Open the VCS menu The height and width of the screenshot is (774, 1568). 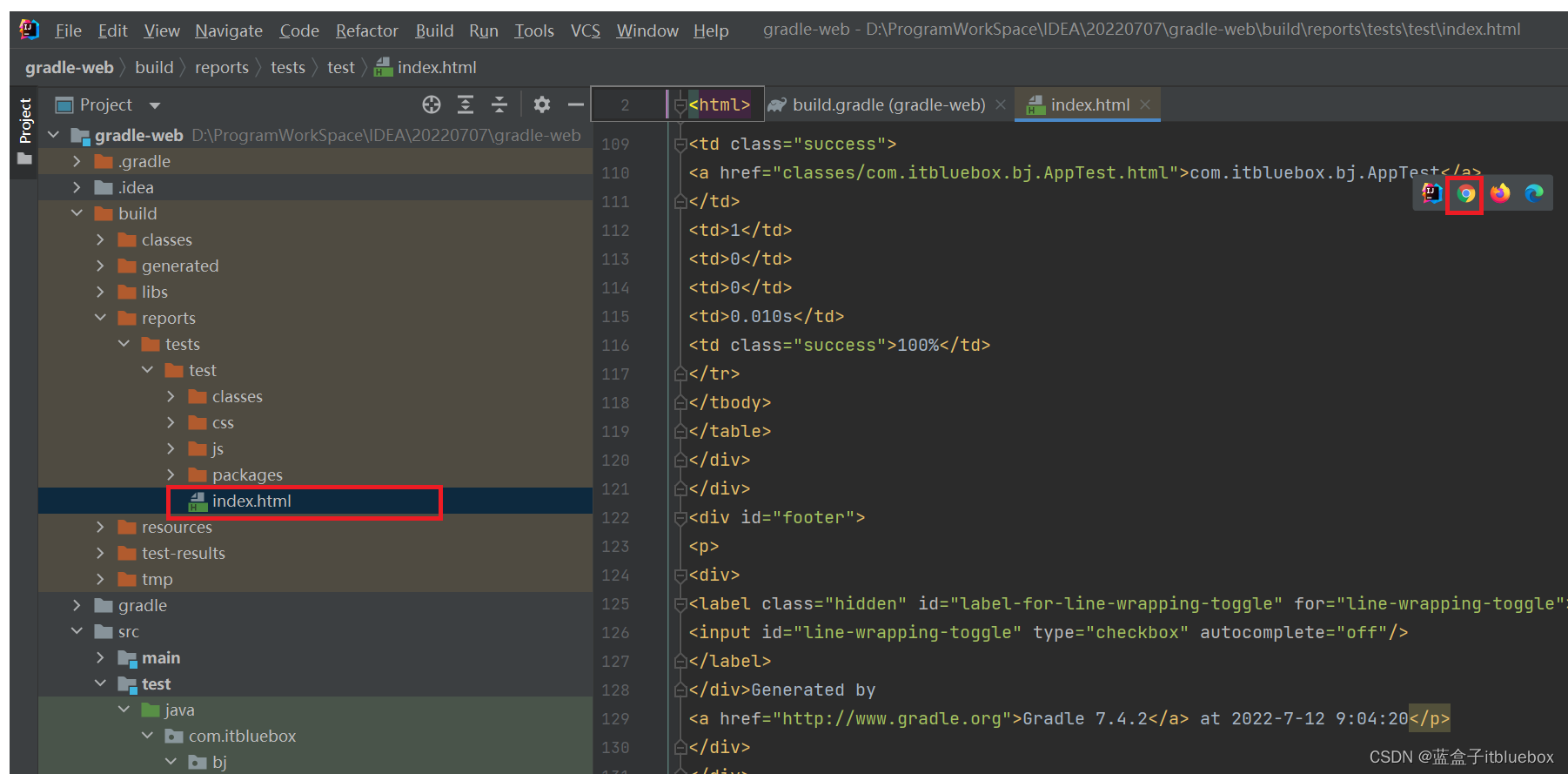(586, 31)
